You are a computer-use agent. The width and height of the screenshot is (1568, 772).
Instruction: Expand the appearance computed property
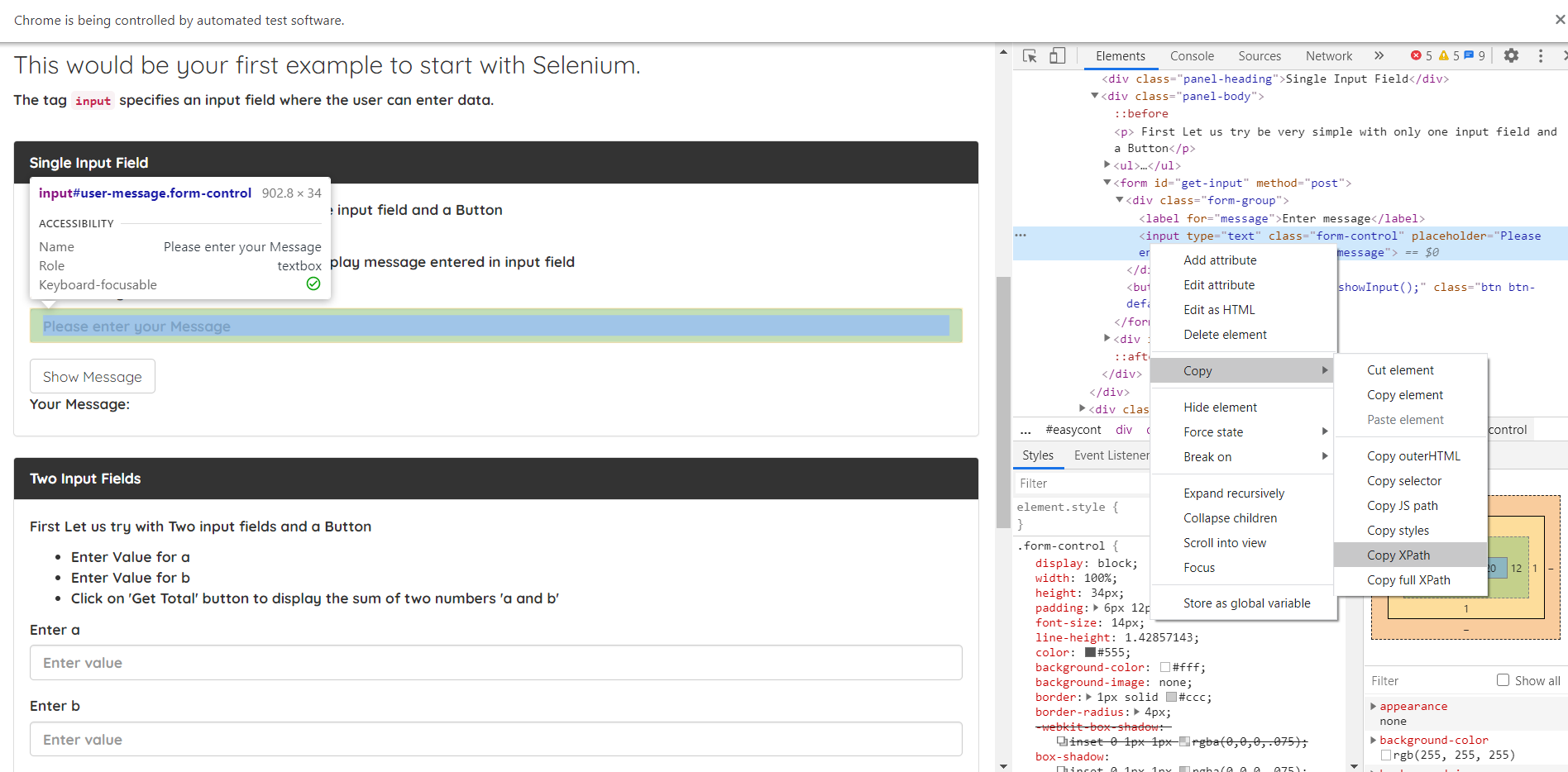pyautogui.click(x=1374, y=706)
